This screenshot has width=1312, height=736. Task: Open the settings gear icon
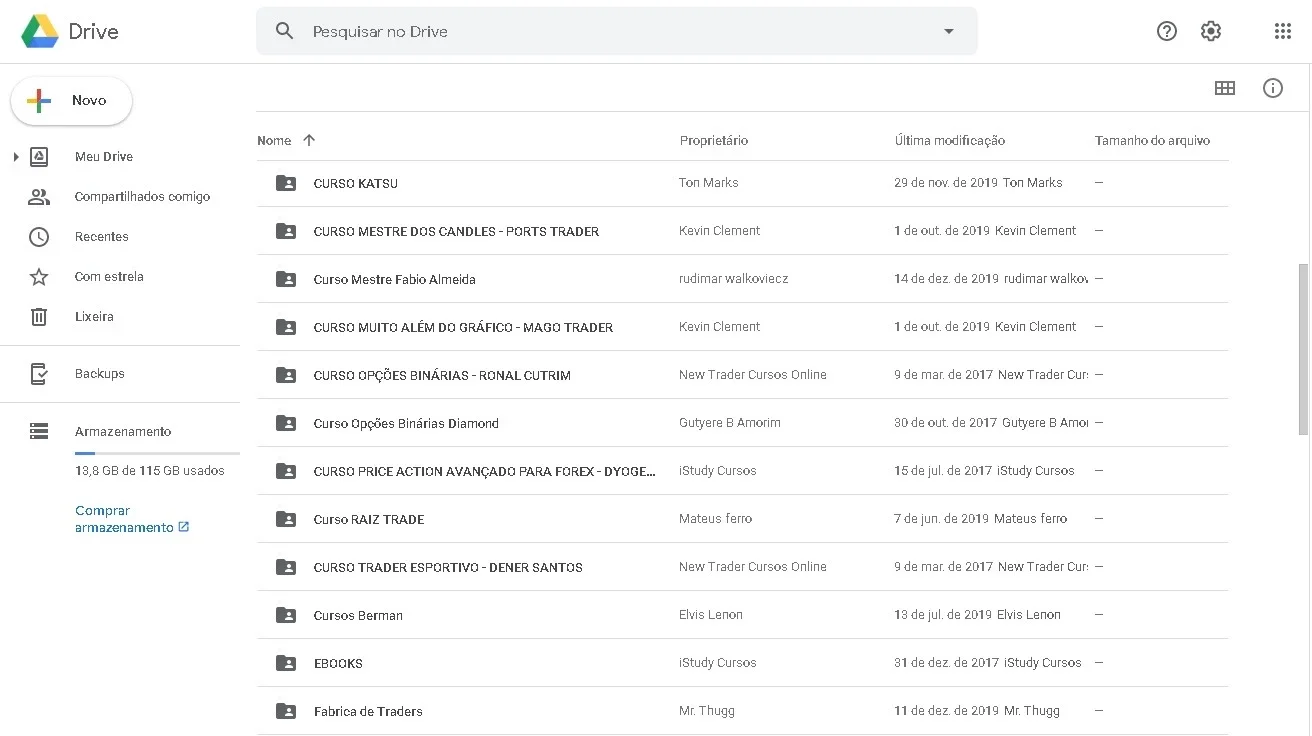coord(1211,31)
